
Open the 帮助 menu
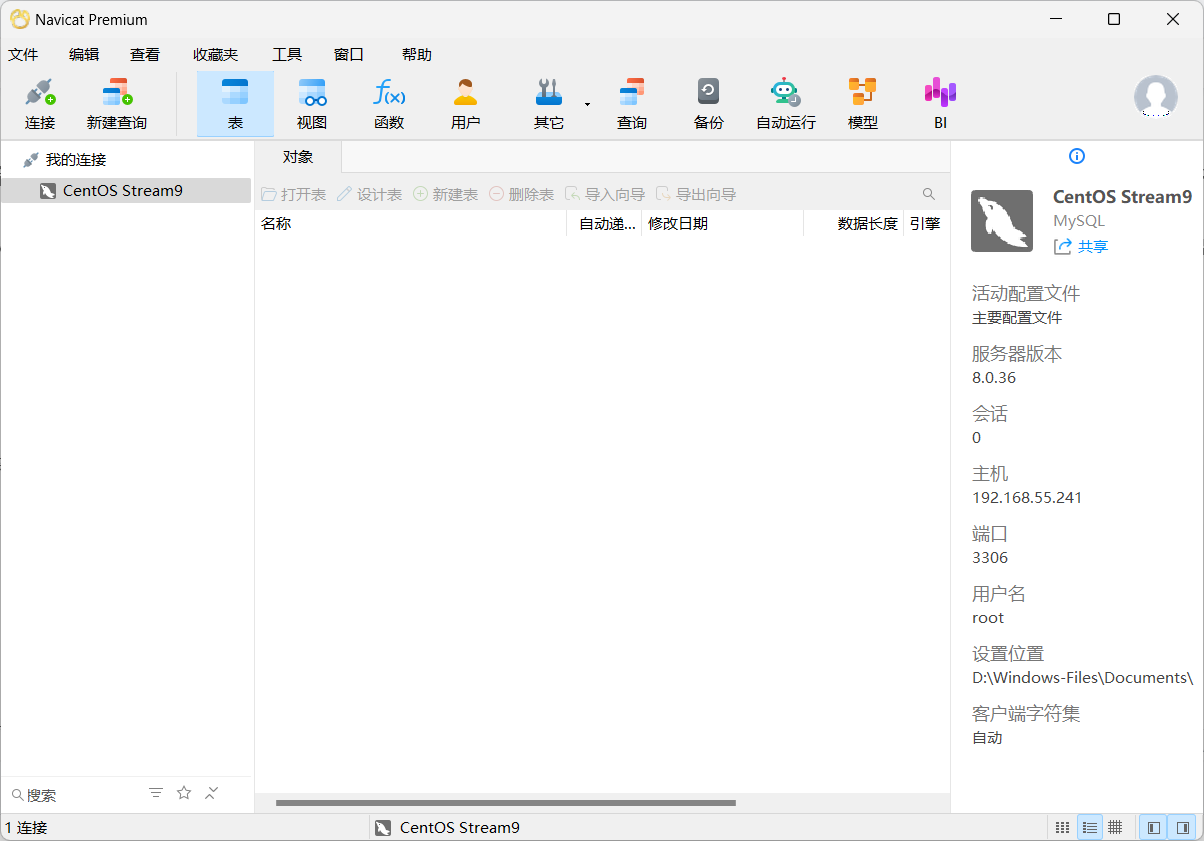click(417, 55)
